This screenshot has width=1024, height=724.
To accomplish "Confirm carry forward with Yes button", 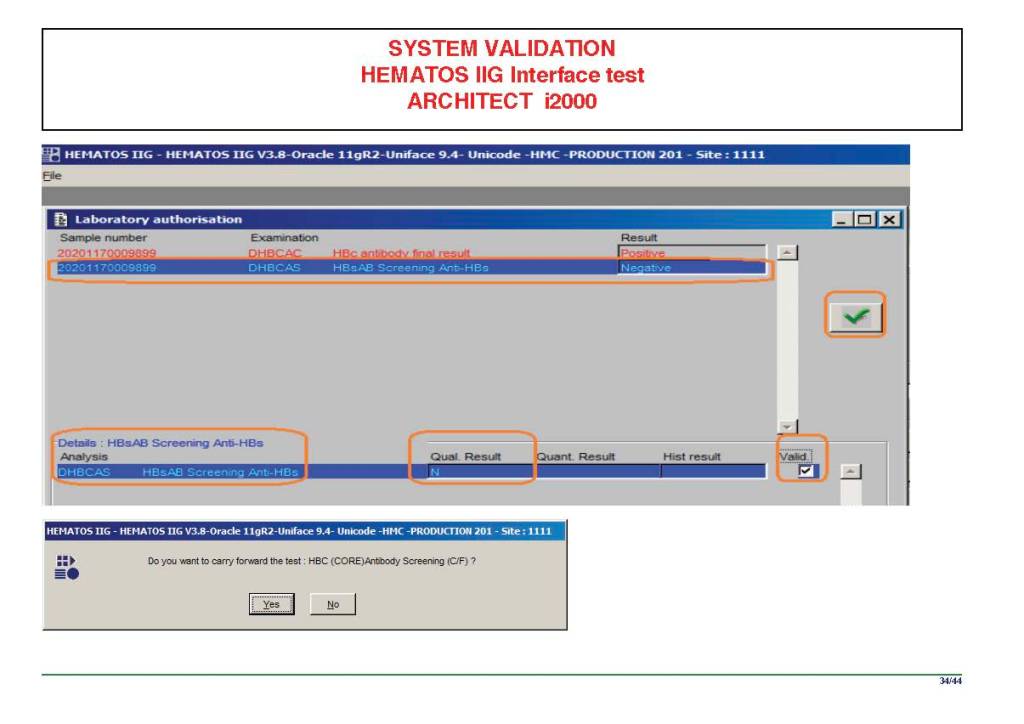I will (x=271, y=604).
